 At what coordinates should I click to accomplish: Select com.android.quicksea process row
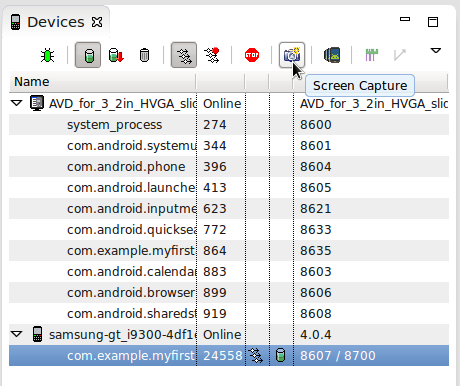(229, 230)
